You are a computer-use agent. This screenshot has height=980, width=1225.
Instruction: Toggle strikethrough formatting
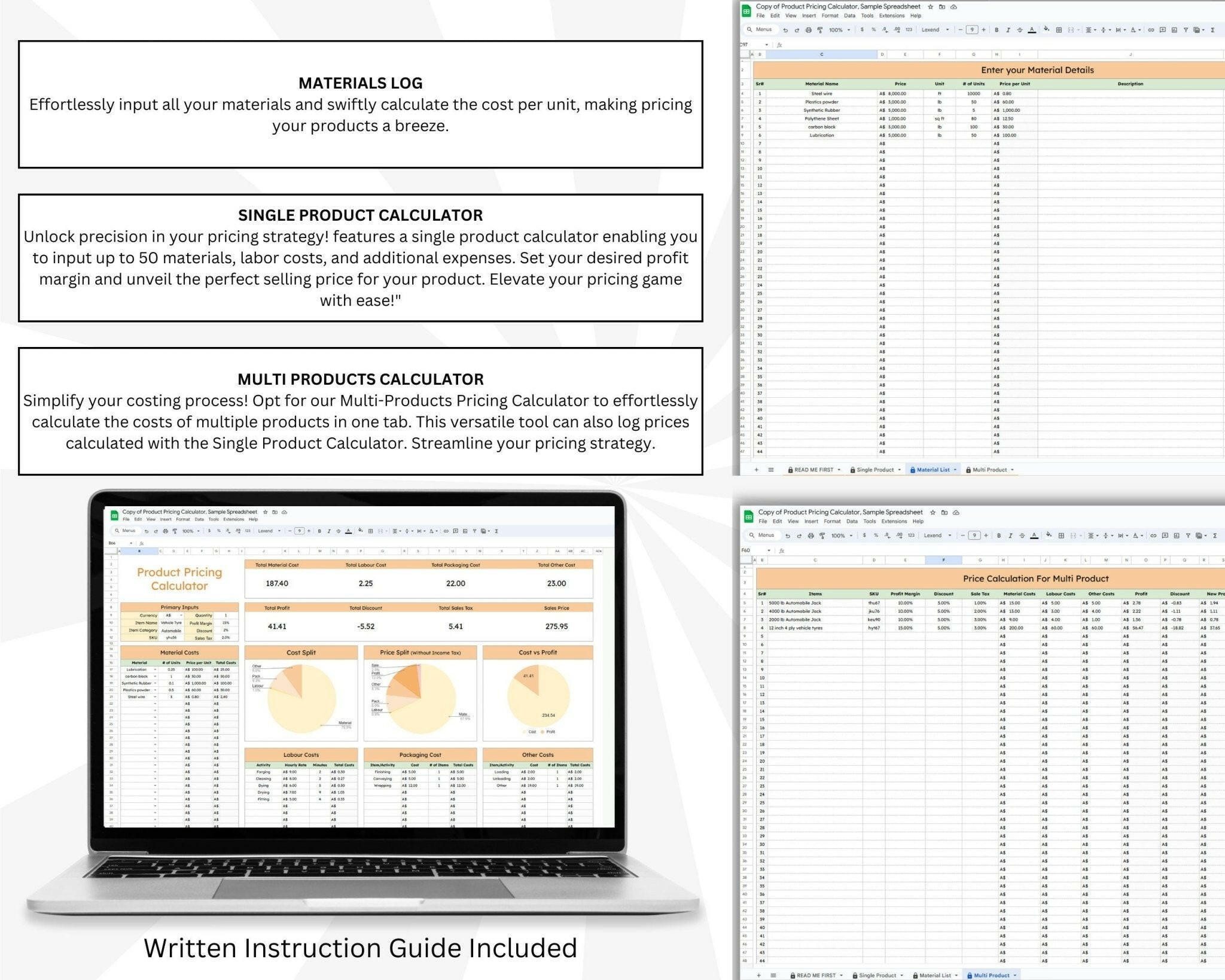(1020, 30)
